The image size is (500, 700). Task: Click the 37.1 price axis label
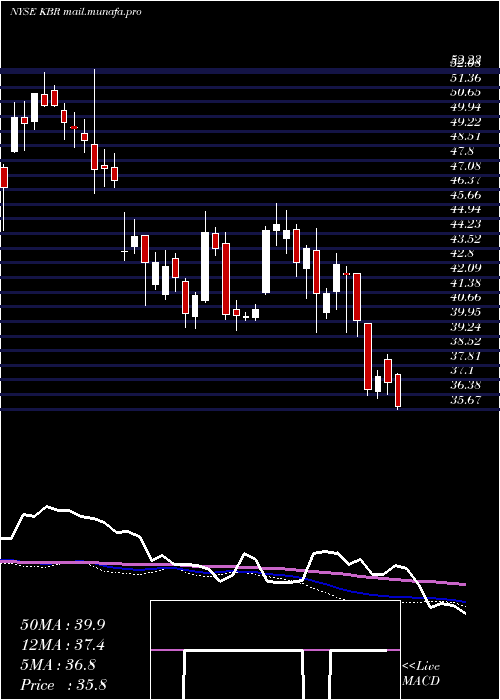tap(462, 370)
